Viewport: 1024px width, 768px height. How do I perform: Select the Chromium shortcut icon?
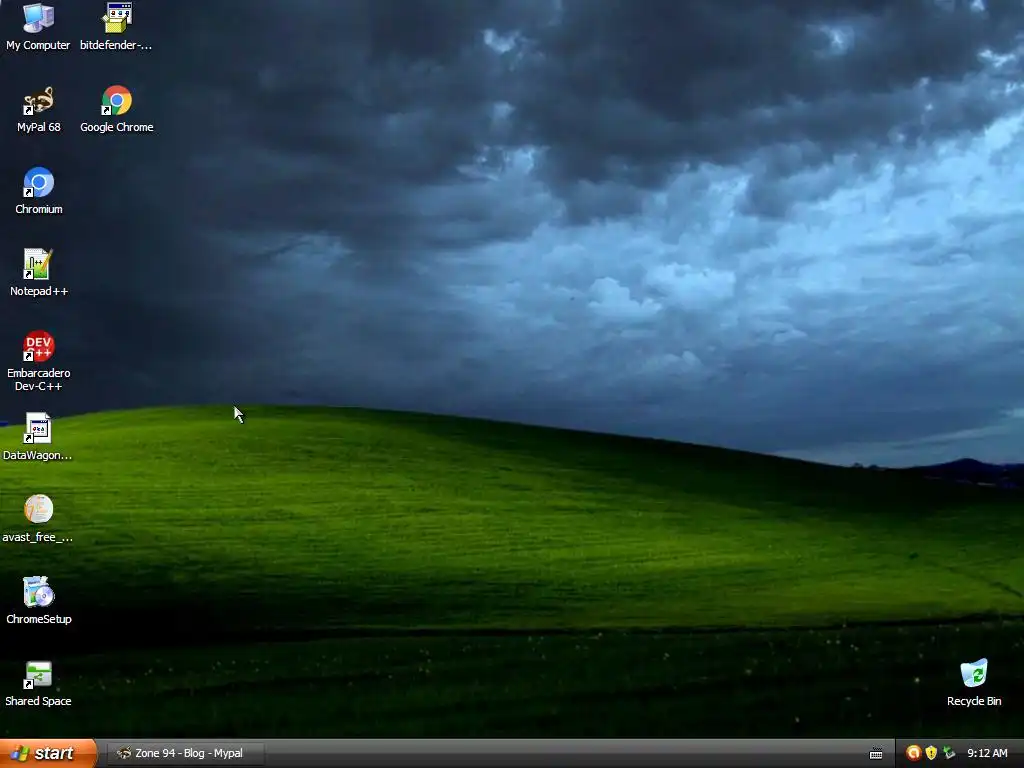pos(39,182)
